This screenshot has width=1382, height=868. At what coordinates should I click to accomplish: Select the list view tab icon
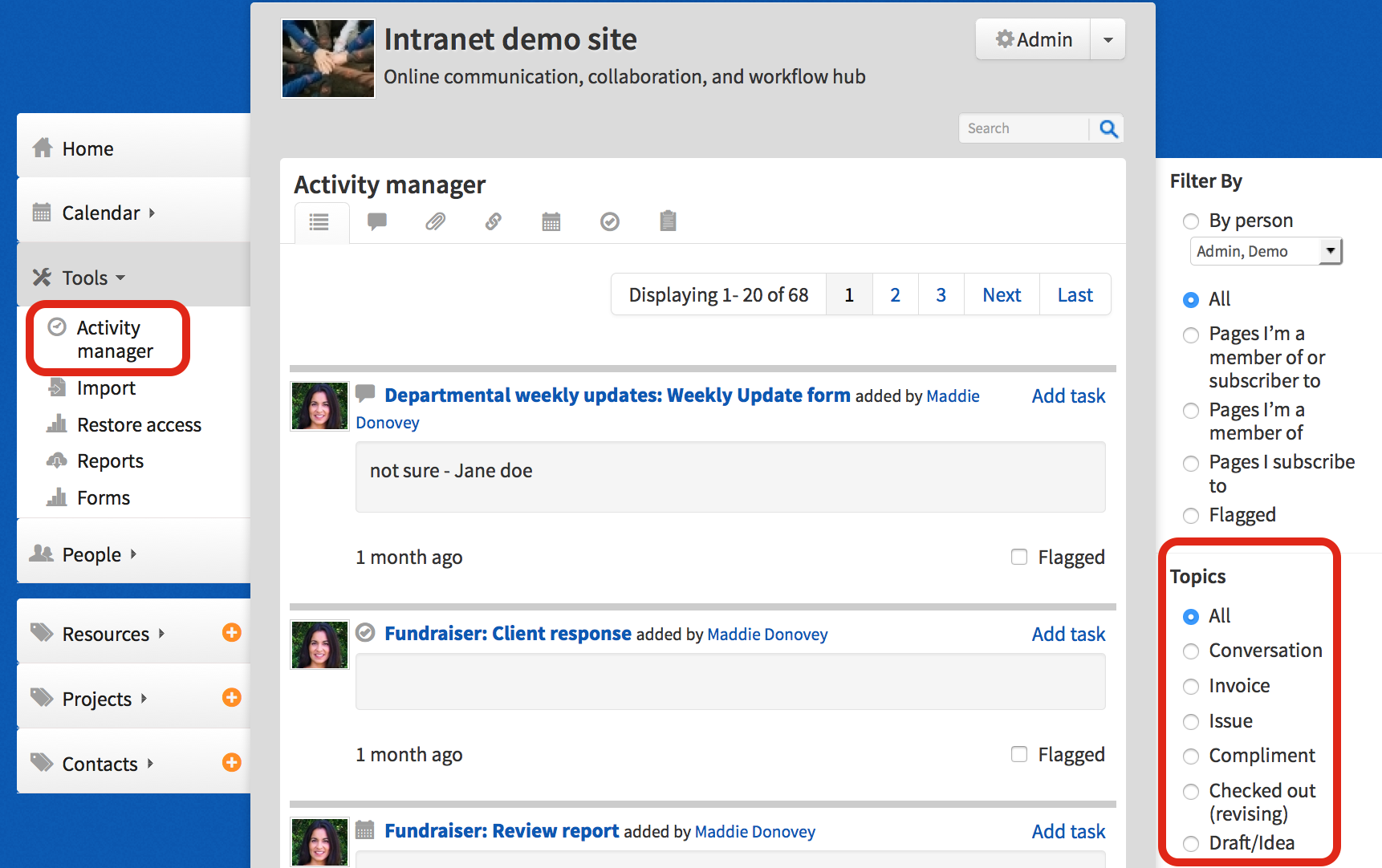[x=319, y=222]
